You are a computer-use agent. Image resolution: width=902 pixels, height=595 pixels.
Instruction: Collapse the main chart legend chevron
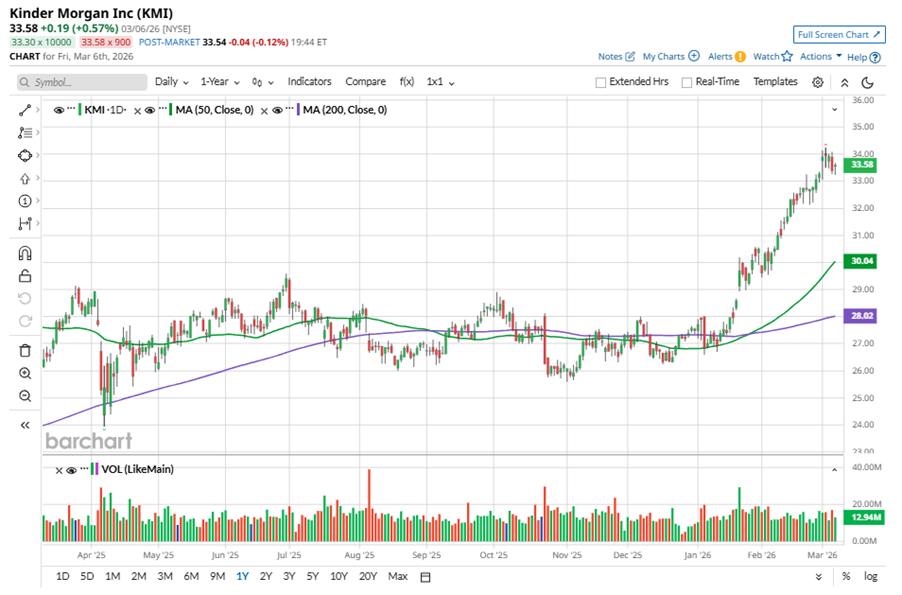tap(834, 109)
